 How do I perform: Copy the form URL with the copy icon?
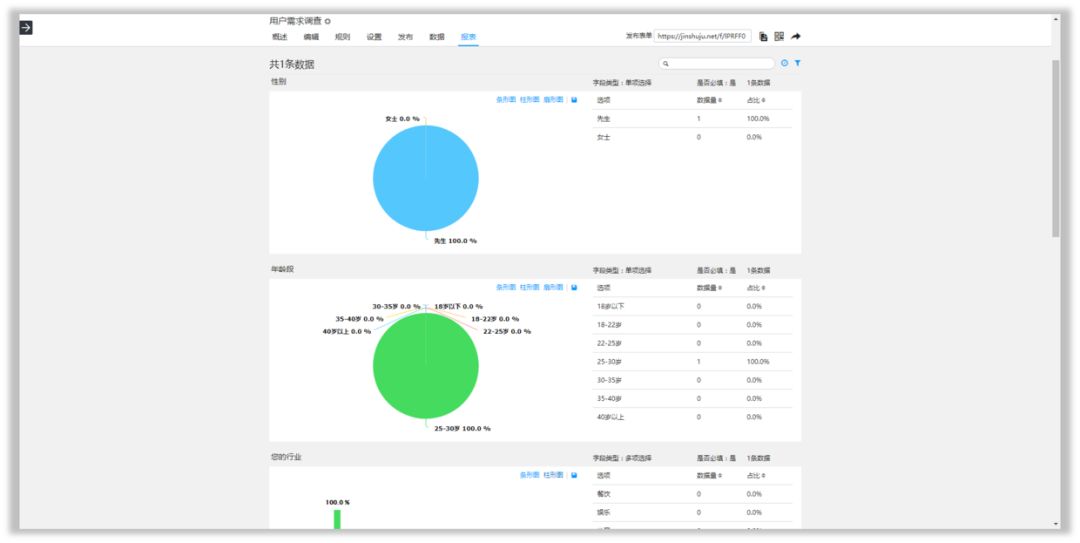pyautogui.click(x=763, y=37)
